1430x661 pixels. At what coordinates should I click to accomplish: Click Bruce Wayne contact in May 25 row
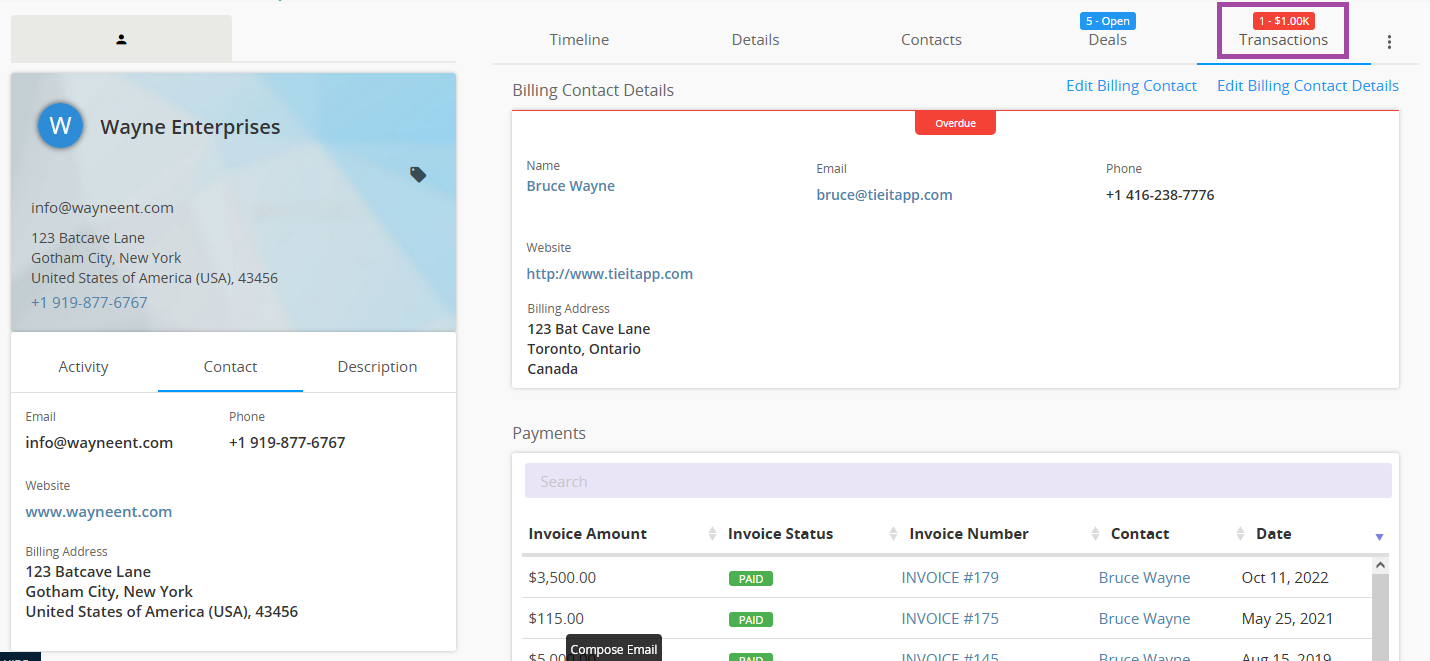tap(1144, 619)
